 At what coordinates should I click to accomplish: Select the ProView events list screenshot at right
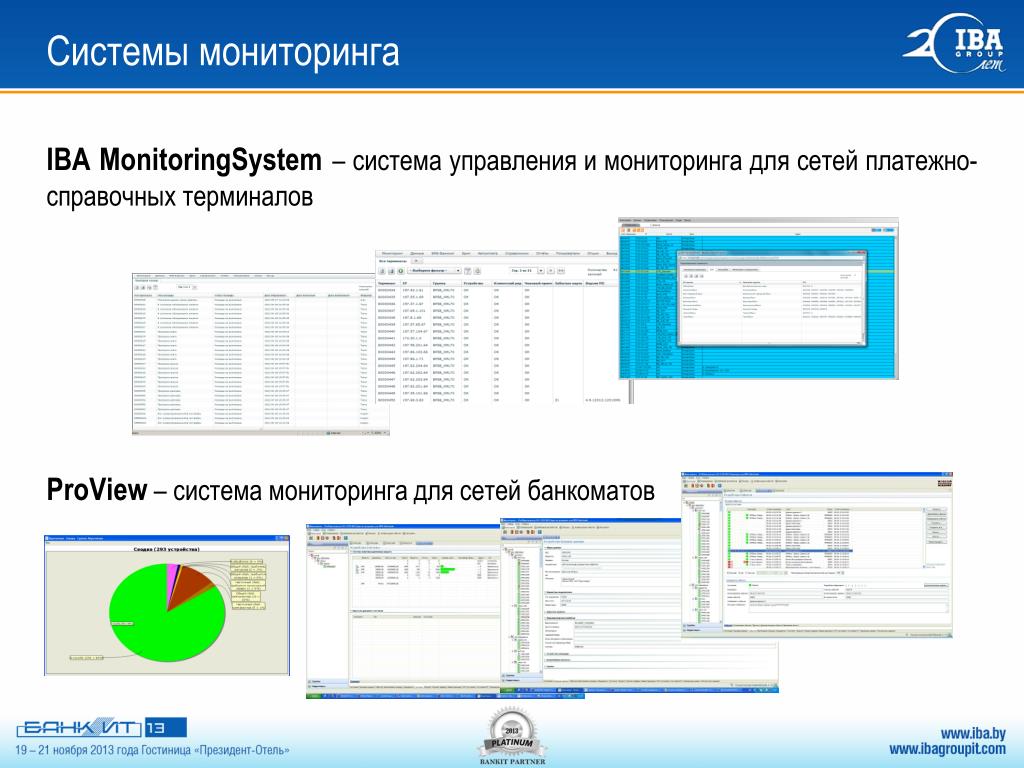coord(816,554)
